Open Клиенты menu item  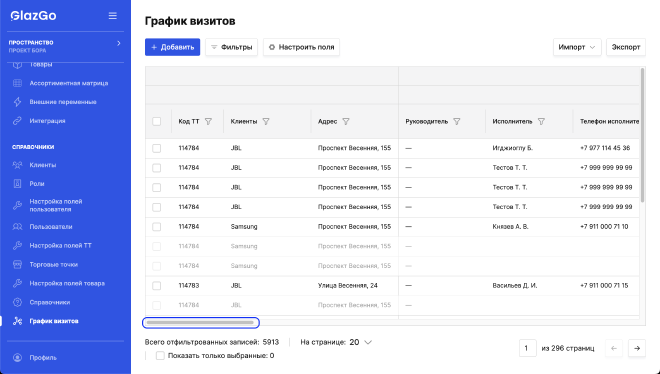point(43,165)
